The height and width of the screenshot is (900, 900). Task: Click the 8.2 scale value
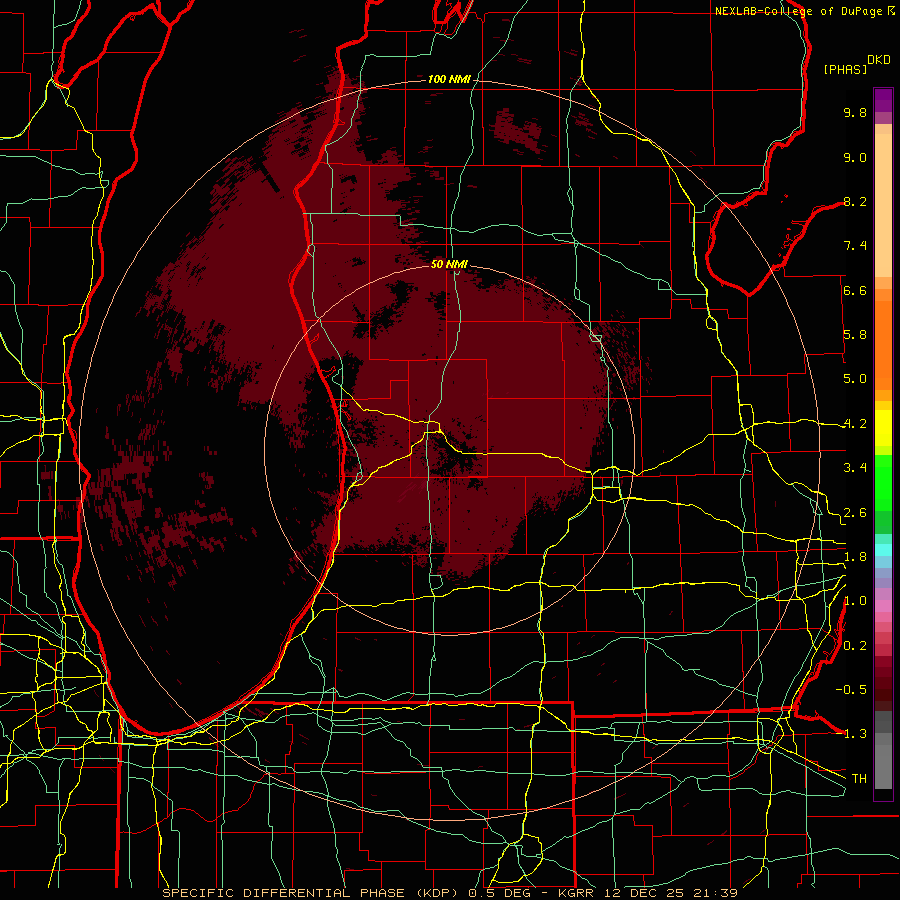[855, 201]
